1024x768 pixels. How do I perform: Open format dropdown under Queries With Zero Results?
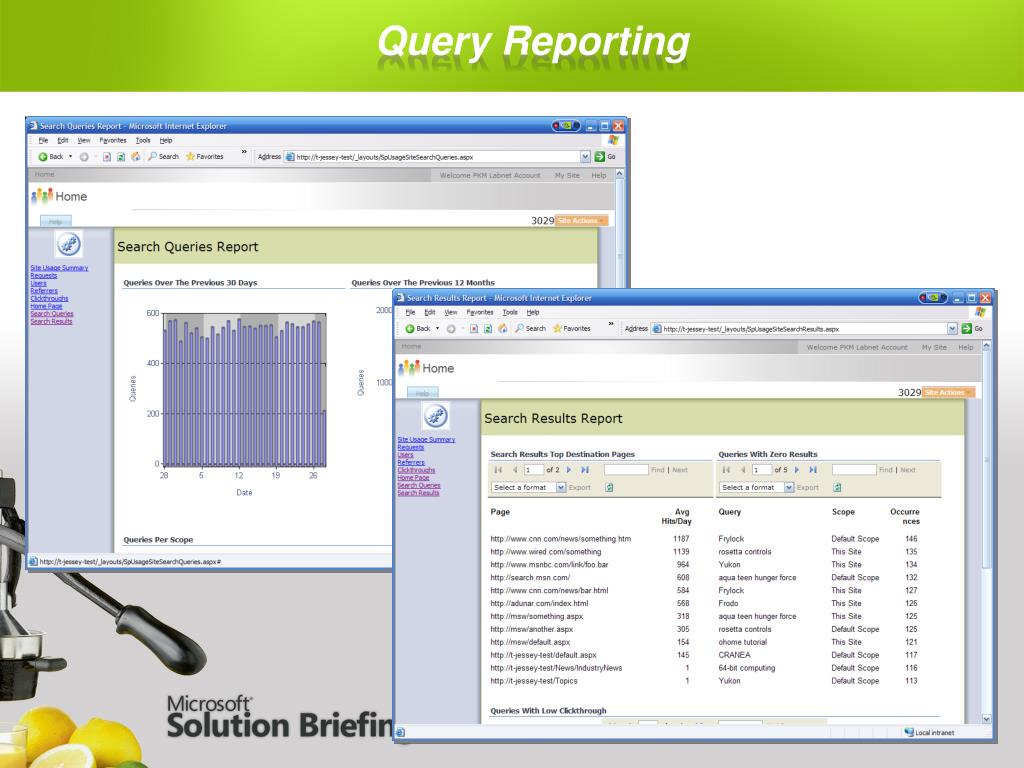pos(789,487)
